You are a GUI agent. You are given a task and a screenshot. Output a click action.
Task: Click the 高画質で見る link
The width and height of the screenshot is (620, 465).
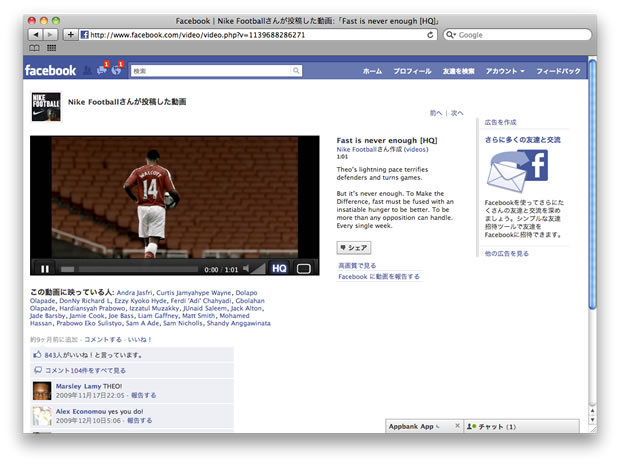tap(357, 265)
